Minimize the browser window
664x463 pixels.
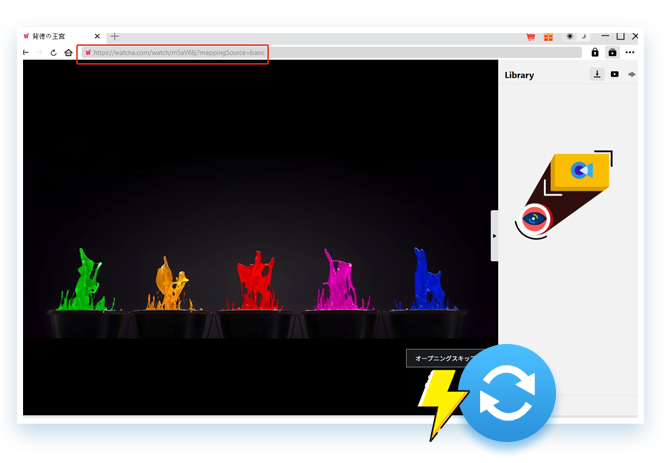tap(605, 36)
